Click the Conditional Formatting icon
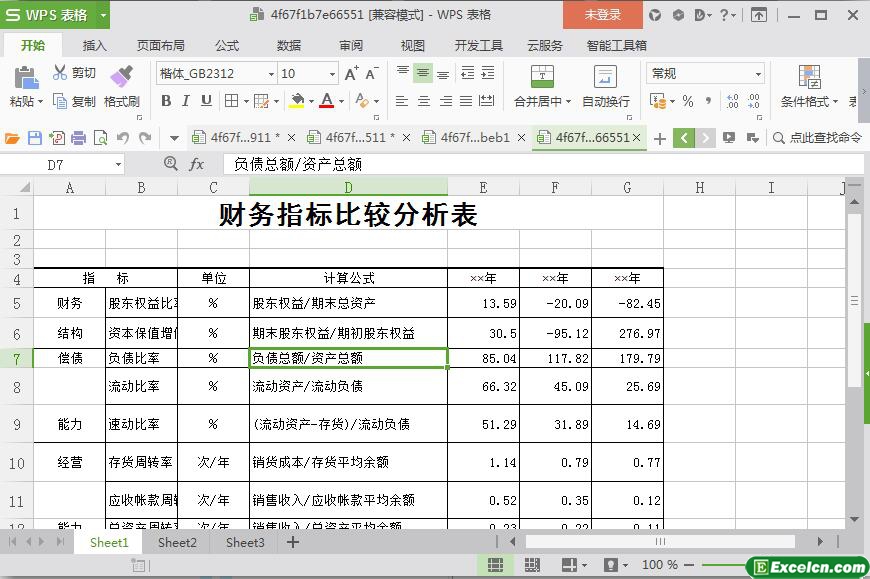Viewport: 870px width, 579px height. coord(809,77)
